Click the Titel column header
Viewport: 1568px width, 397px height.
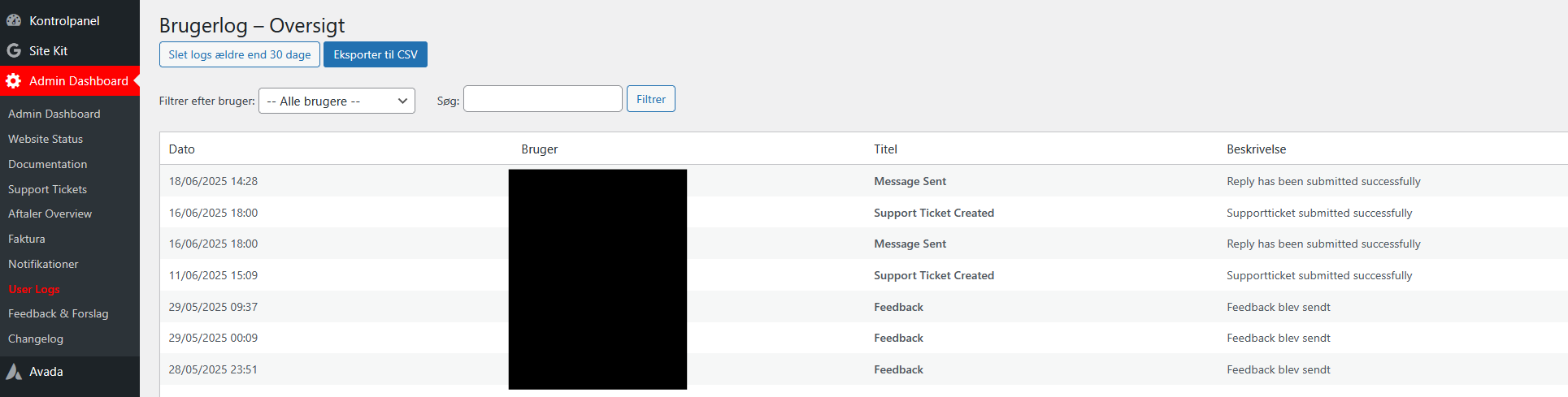[x=886, y=149]
